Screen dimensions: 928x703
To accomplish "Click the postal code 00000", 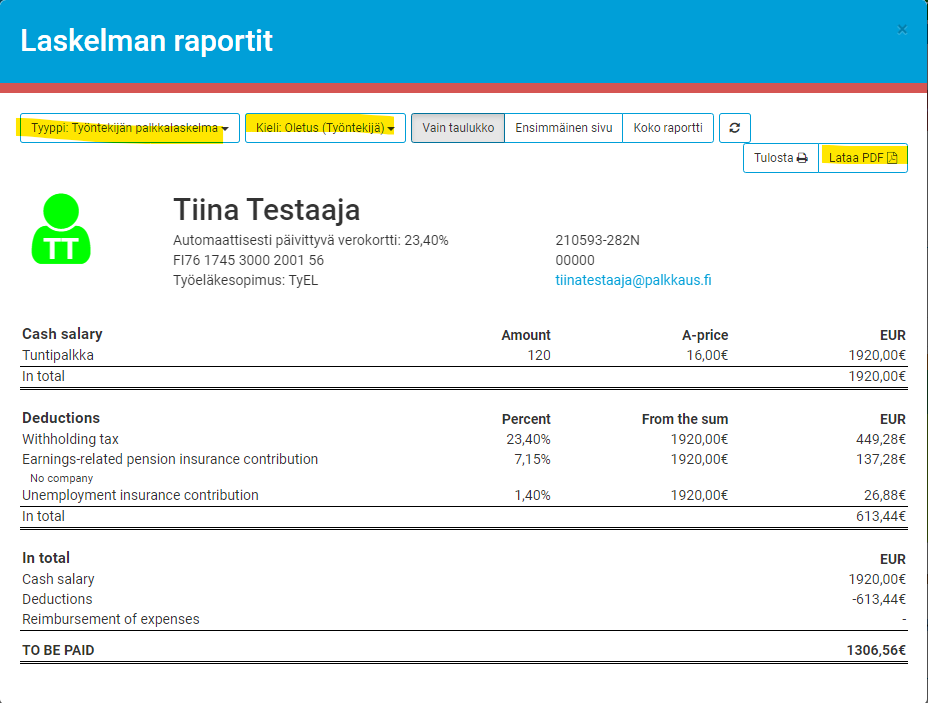I will tap(575, 260).
